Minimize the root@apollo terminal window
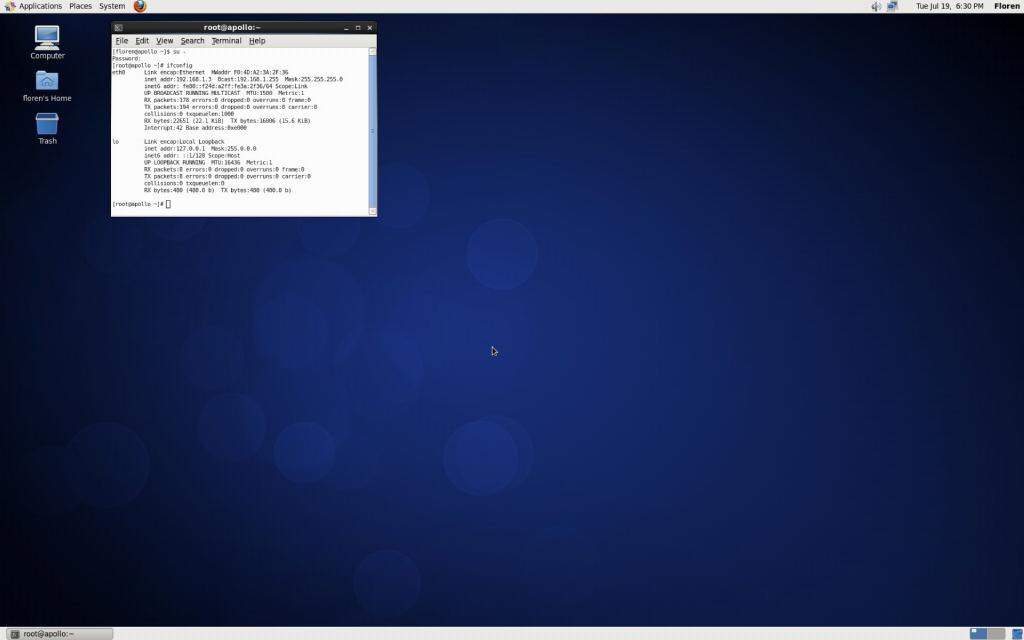 tap(346, 27)
